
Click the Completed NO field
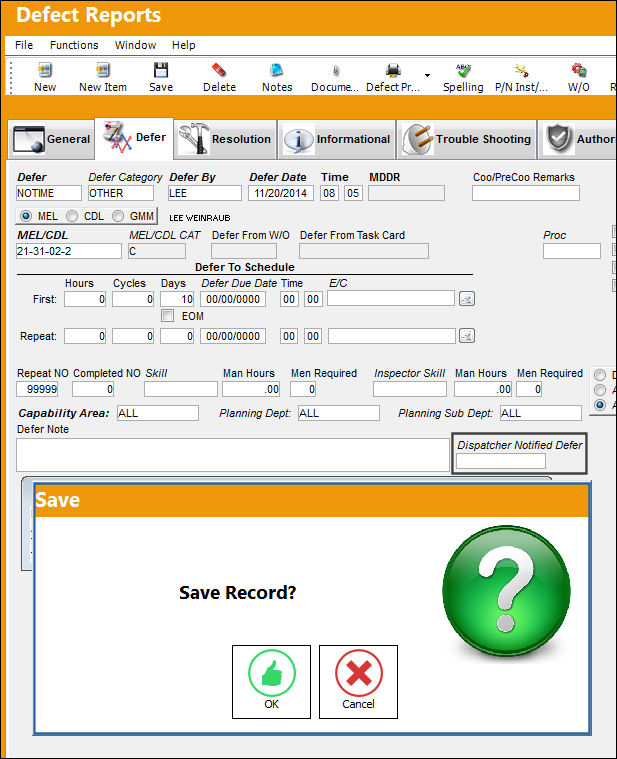93,389
